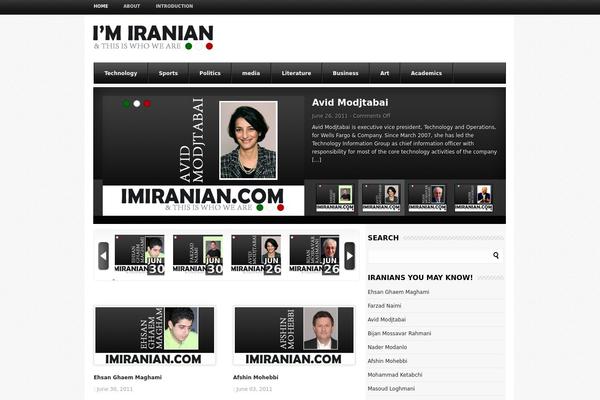Open Farzad Naimi JUN 30 carousel thumbnail

[198, 255]
